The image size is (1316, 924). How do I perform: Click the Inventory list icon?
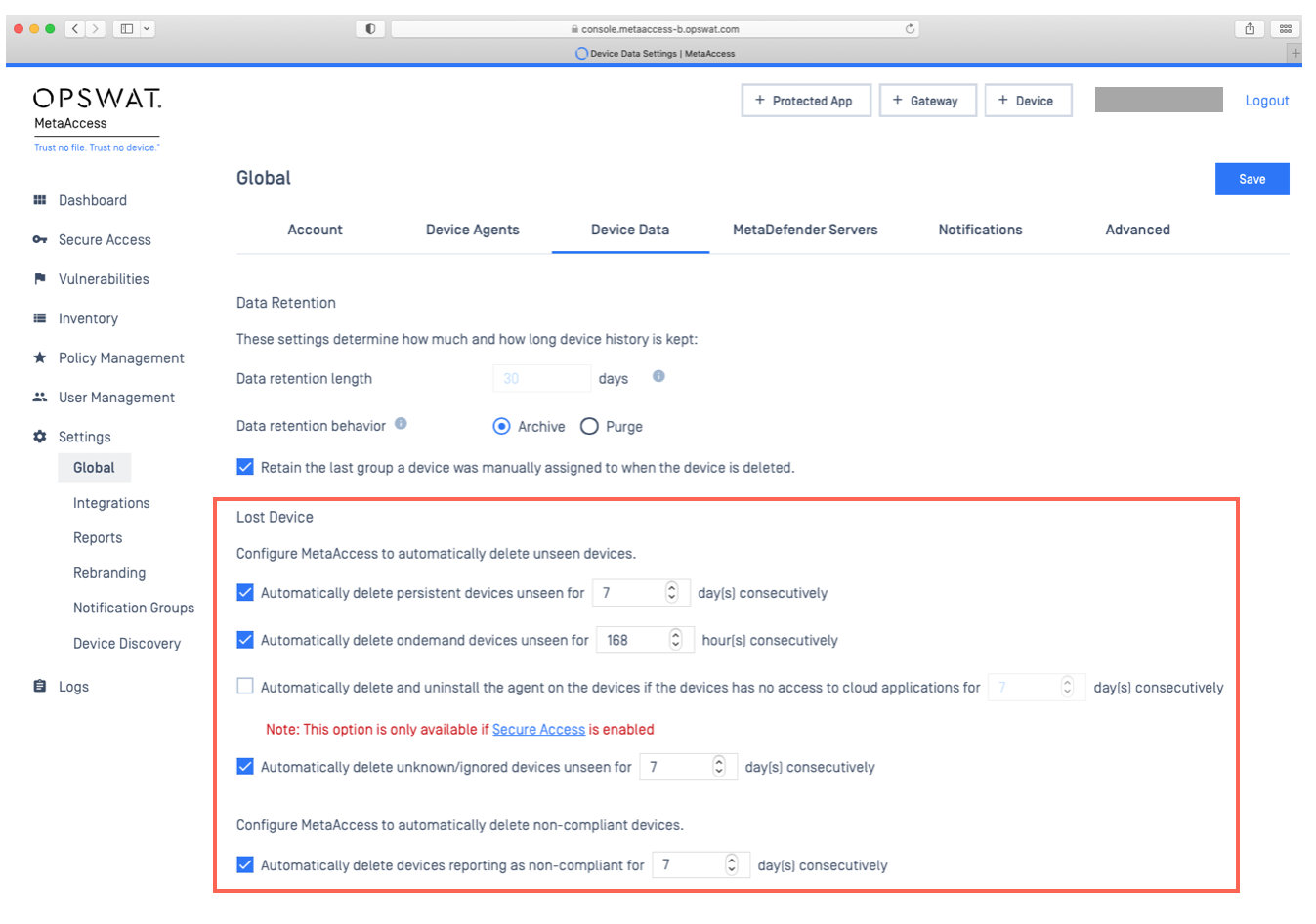coord(40,318)
